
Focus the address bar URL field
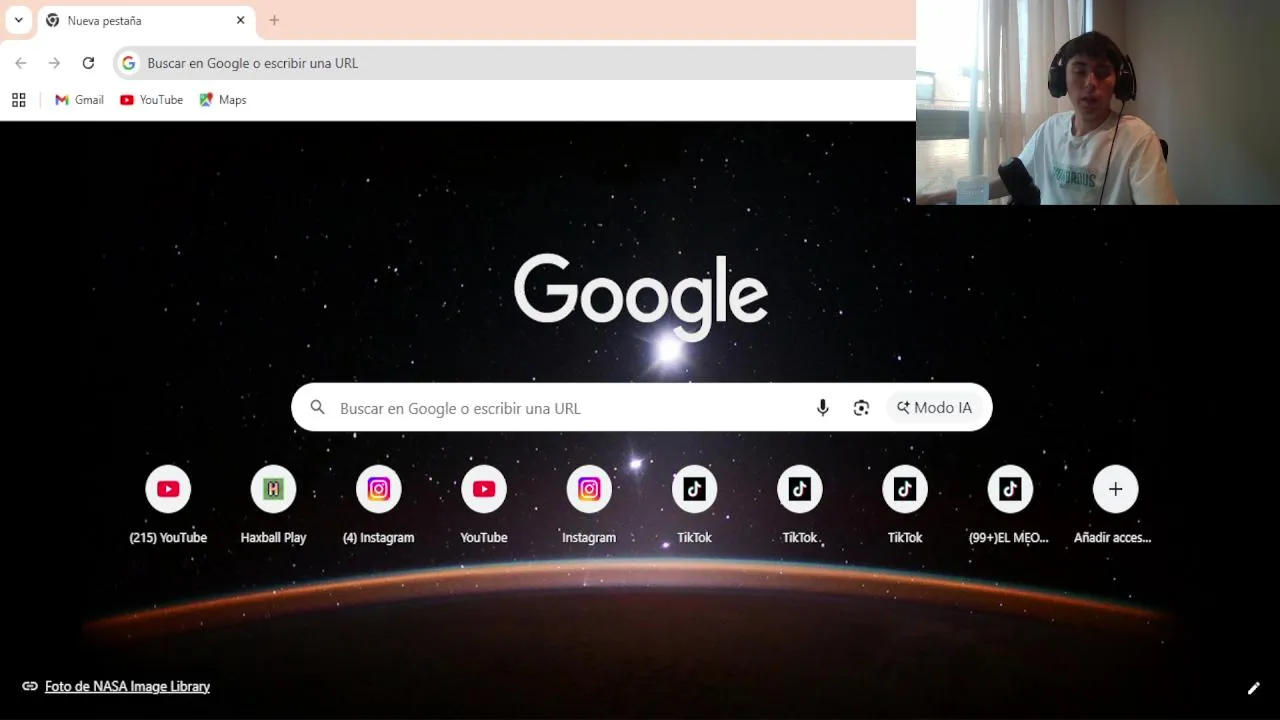pyautogui.click(x=515, y=63)
